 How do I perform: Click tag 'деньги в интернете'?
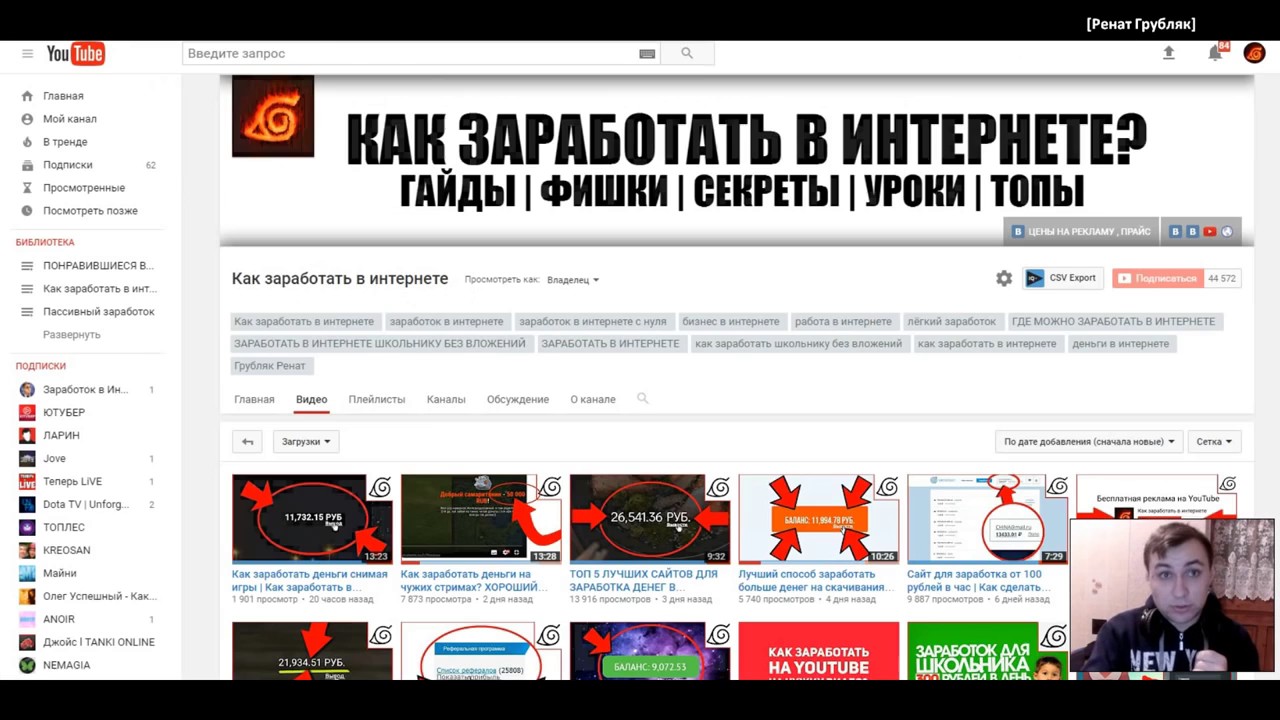(1120, 343)
